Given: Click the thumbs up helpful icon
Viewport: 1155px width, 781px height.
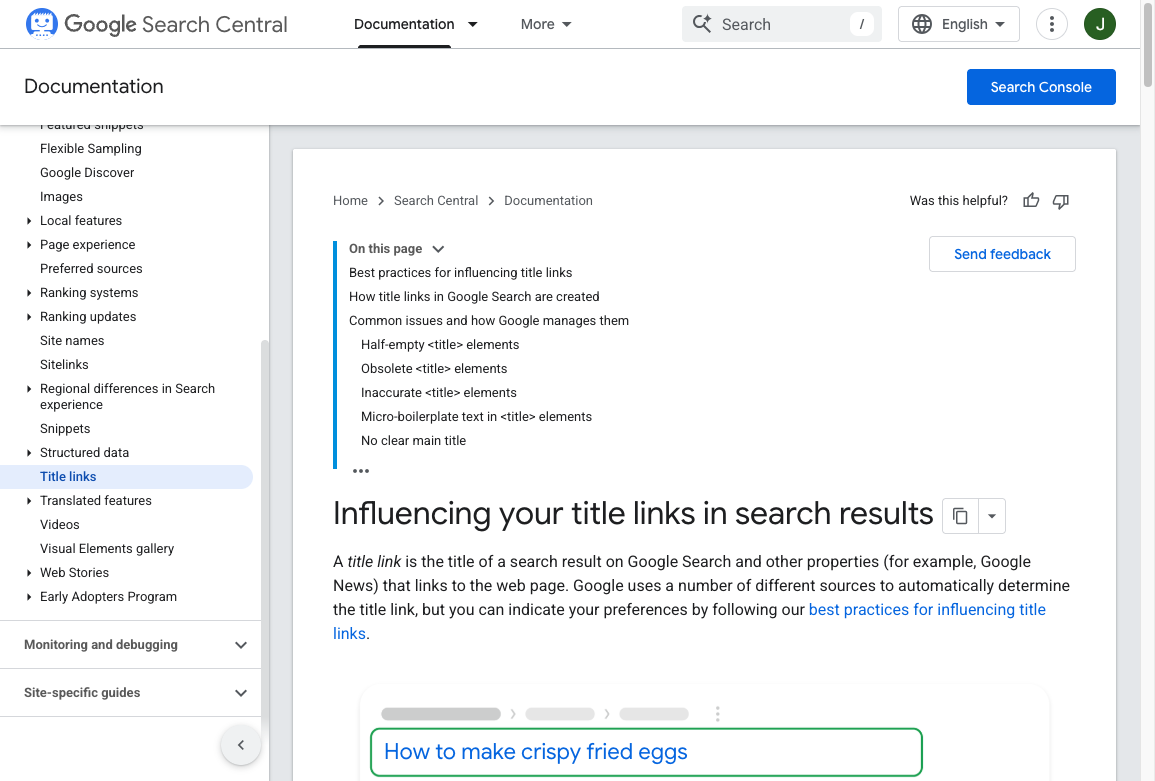Looking at the screenshot, I should [1031, 200].
